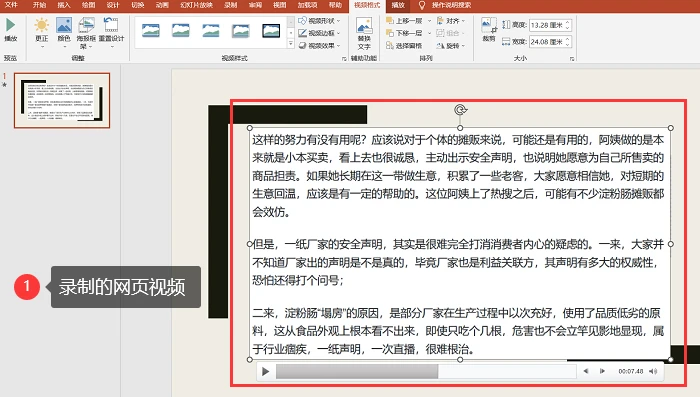Screen dimensions: 700x397
Task: Select slide 1 thumbnail in the panel
Action: click(62, 100)
